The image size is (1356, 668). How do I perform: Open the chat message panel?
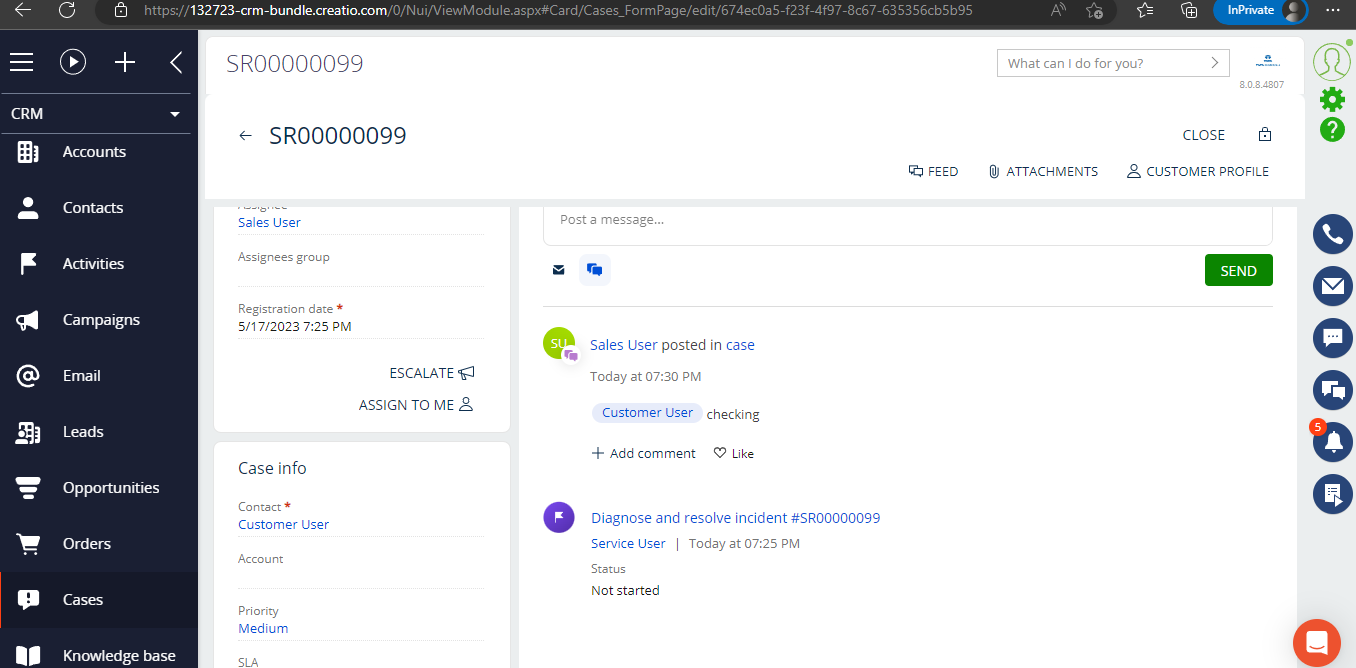tap(1332, 338)
